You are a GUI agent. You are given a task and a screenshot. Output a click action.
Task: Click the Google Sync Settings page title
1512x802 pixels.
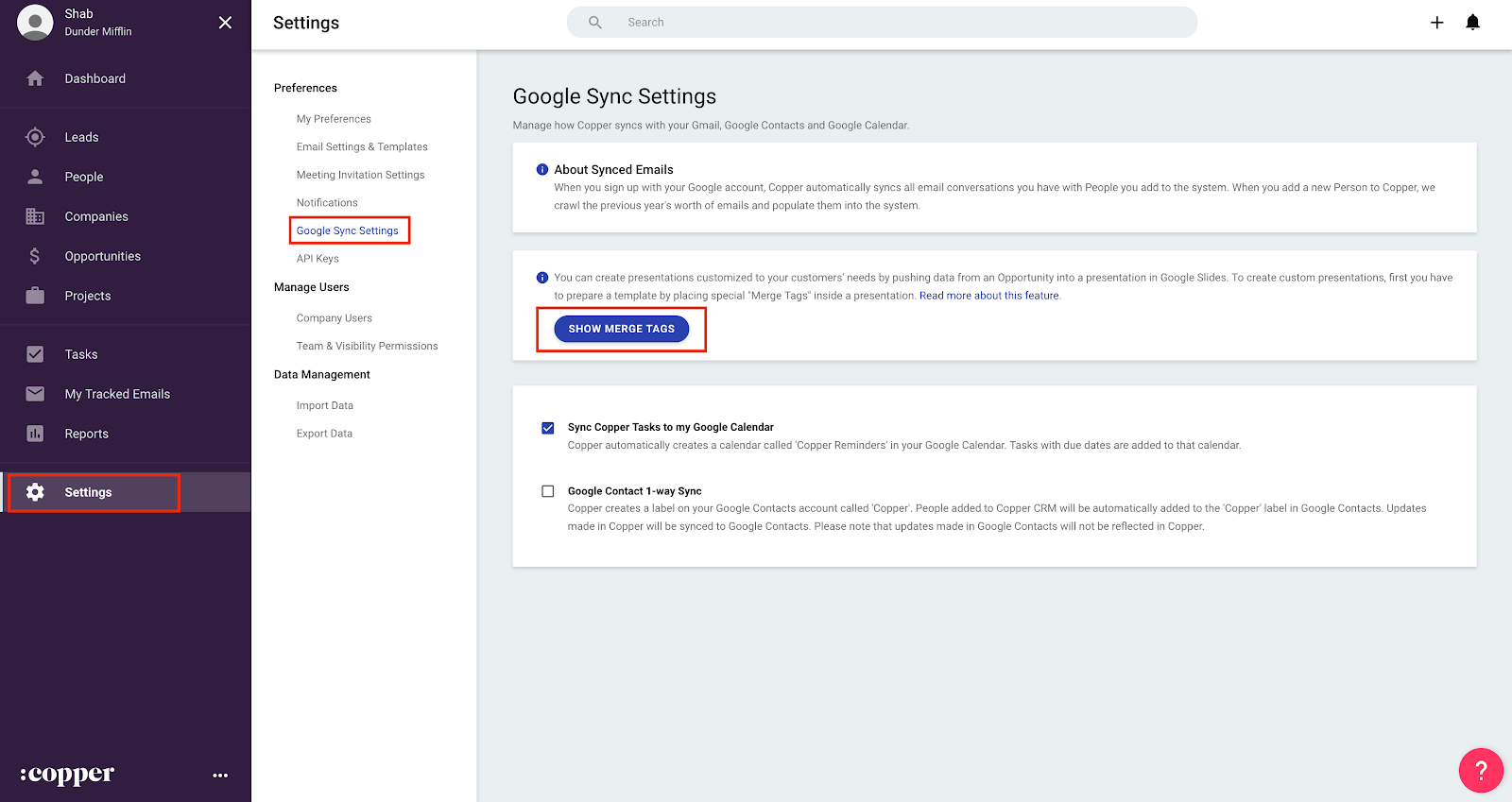click(x=614, y=96)
